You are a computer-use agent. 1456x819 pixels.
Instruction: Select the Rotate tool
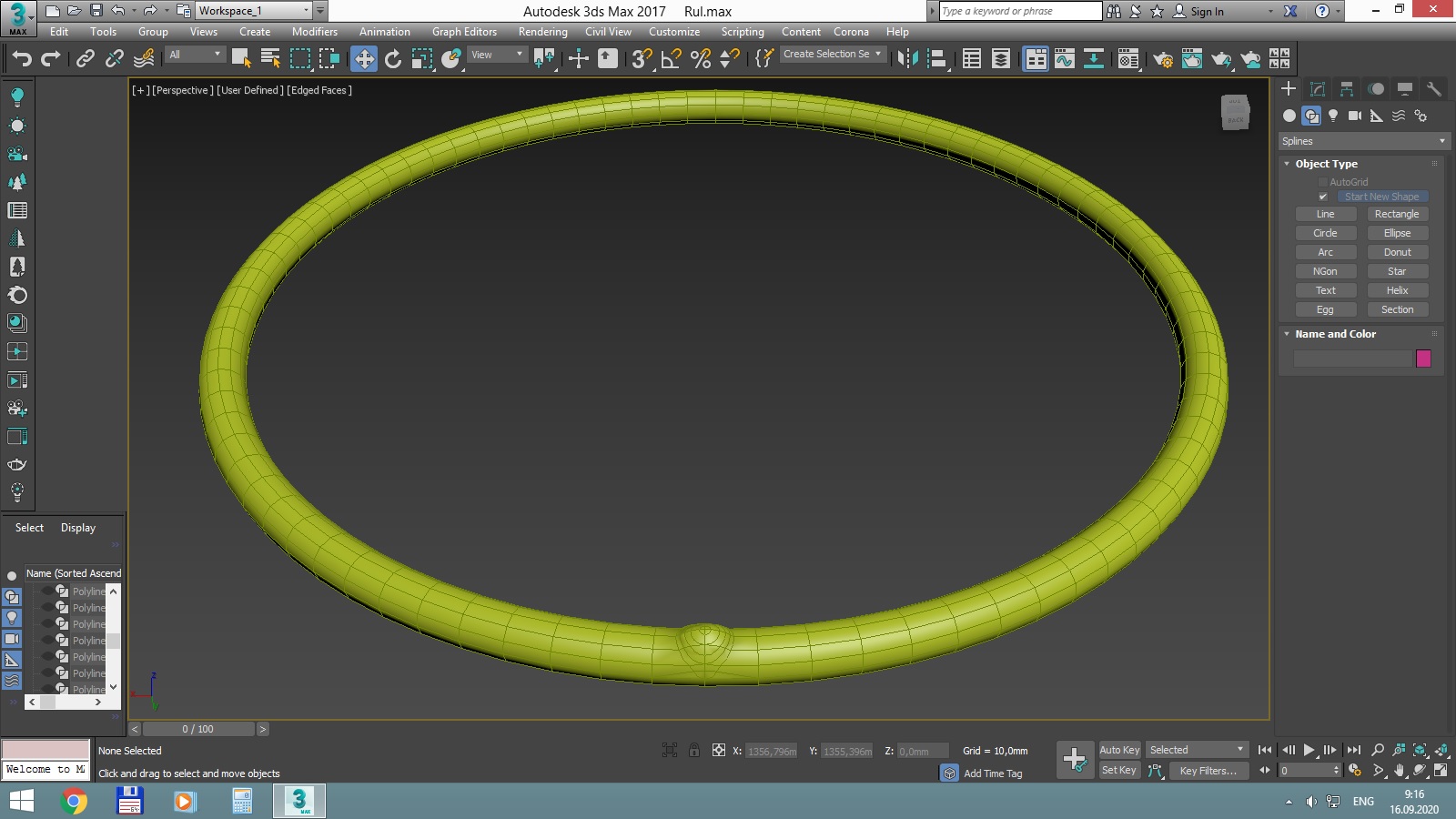(393, 59)
